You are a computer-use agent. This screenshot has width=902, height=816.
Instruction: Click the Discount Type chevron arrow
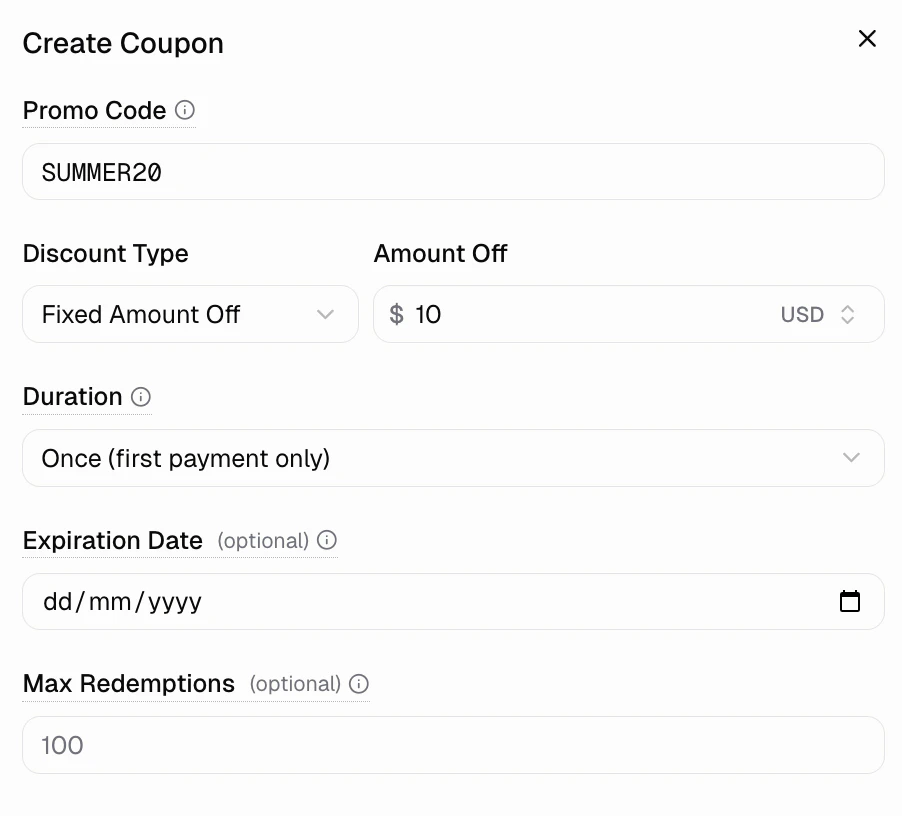tap(325, 314)
